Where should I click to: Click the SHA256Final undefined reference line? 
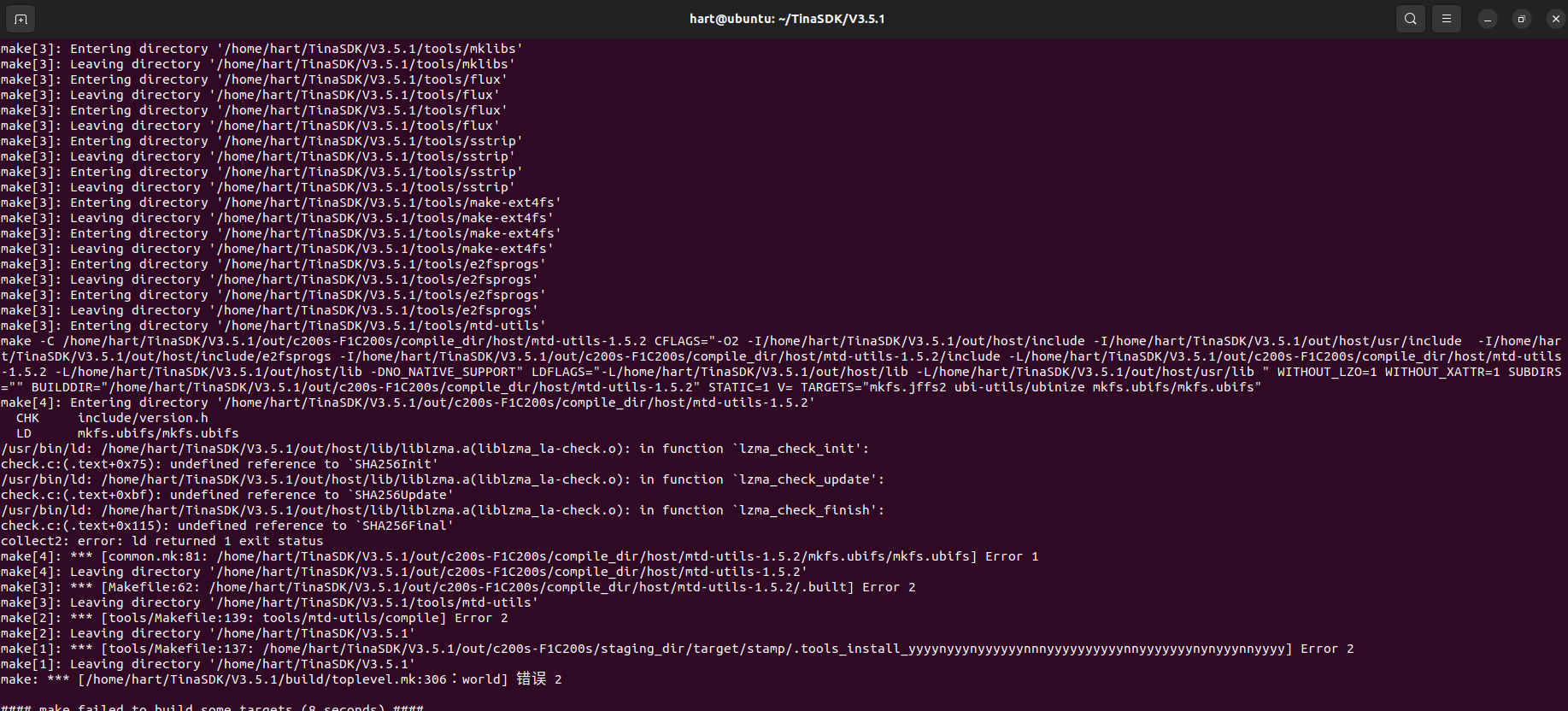(227, 526)
